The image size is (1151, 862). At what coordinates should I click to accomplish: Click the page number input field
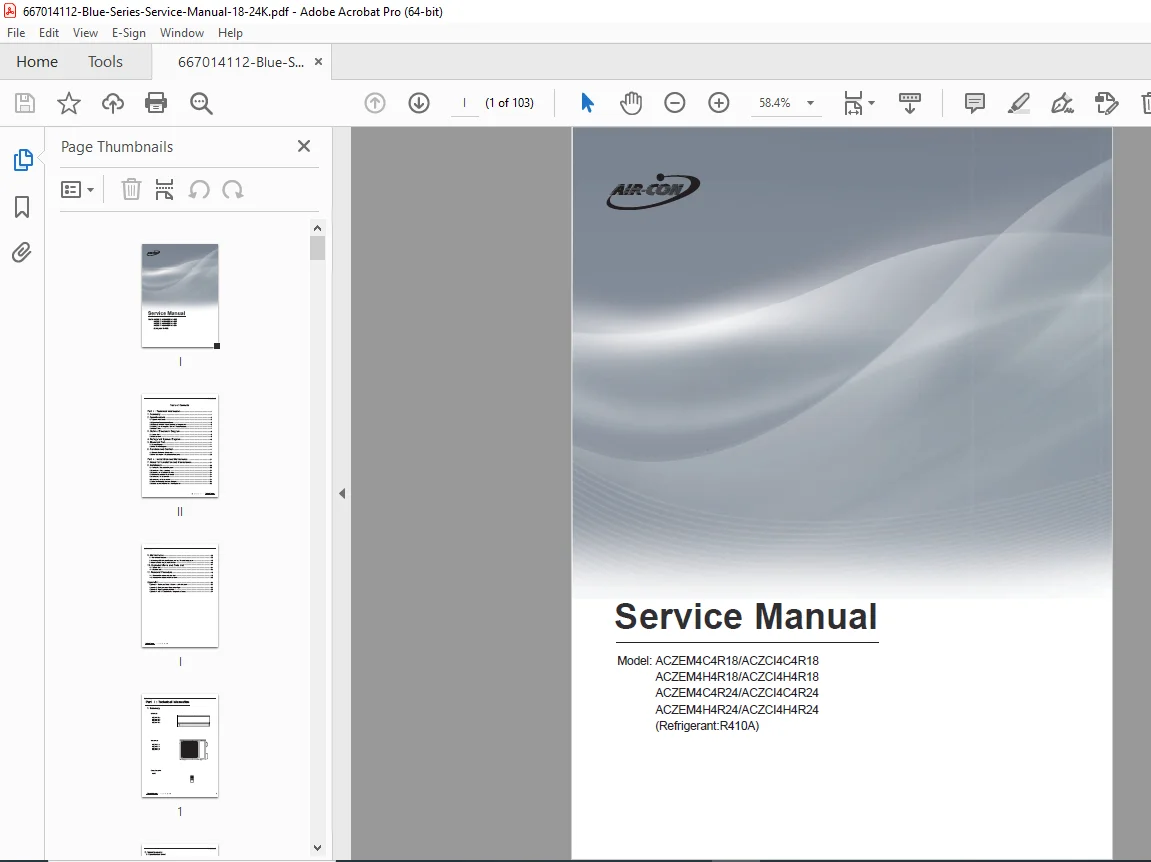point(464,103)
